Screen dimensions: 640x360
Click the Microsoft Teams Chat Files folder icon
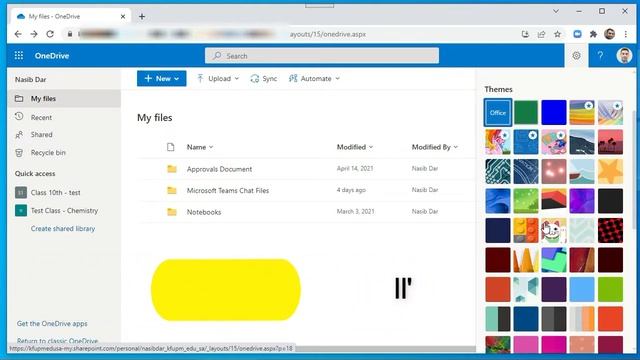click(x=172, y=190)
